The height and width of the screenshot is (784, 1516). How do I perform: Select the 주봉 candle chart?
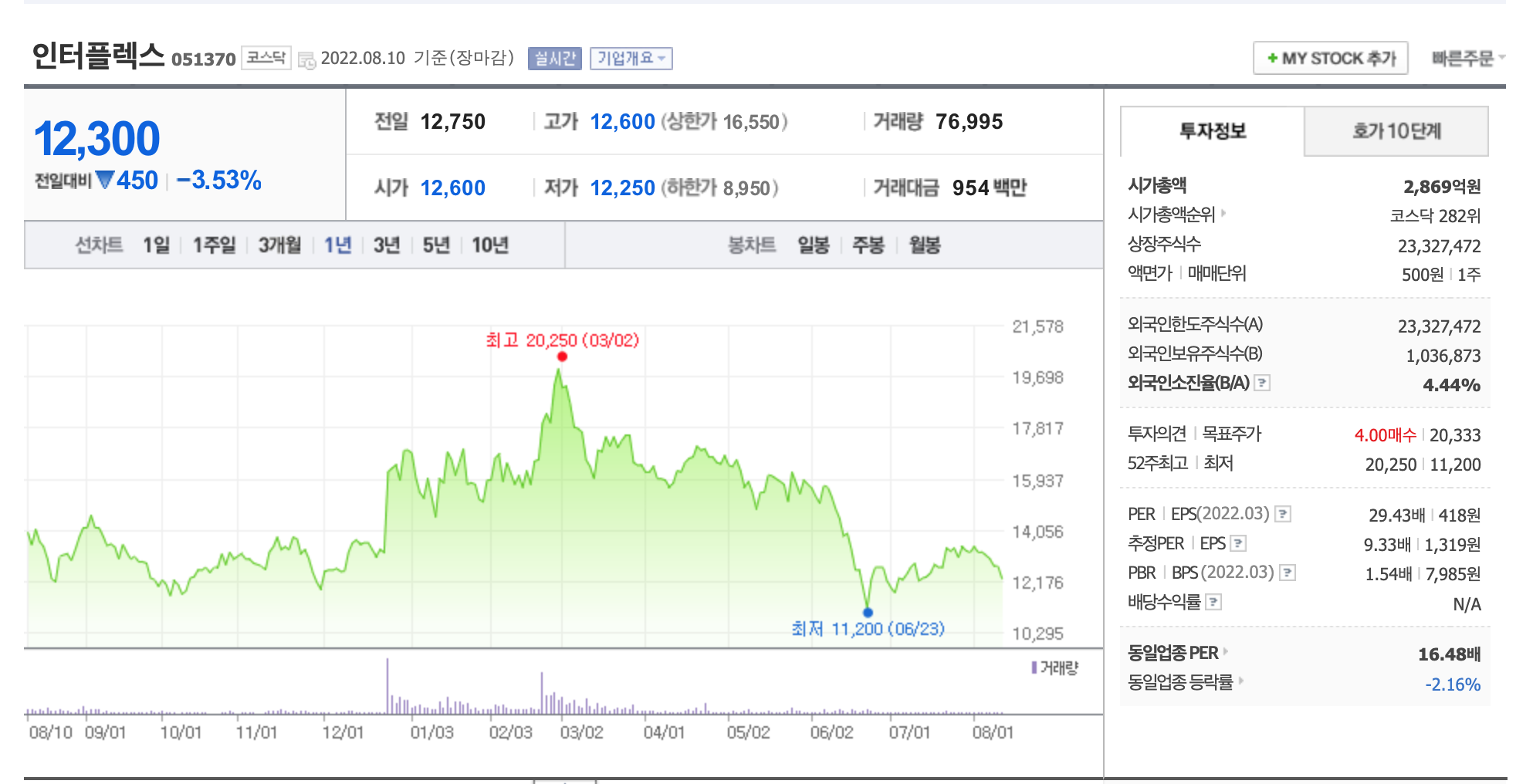868,245
